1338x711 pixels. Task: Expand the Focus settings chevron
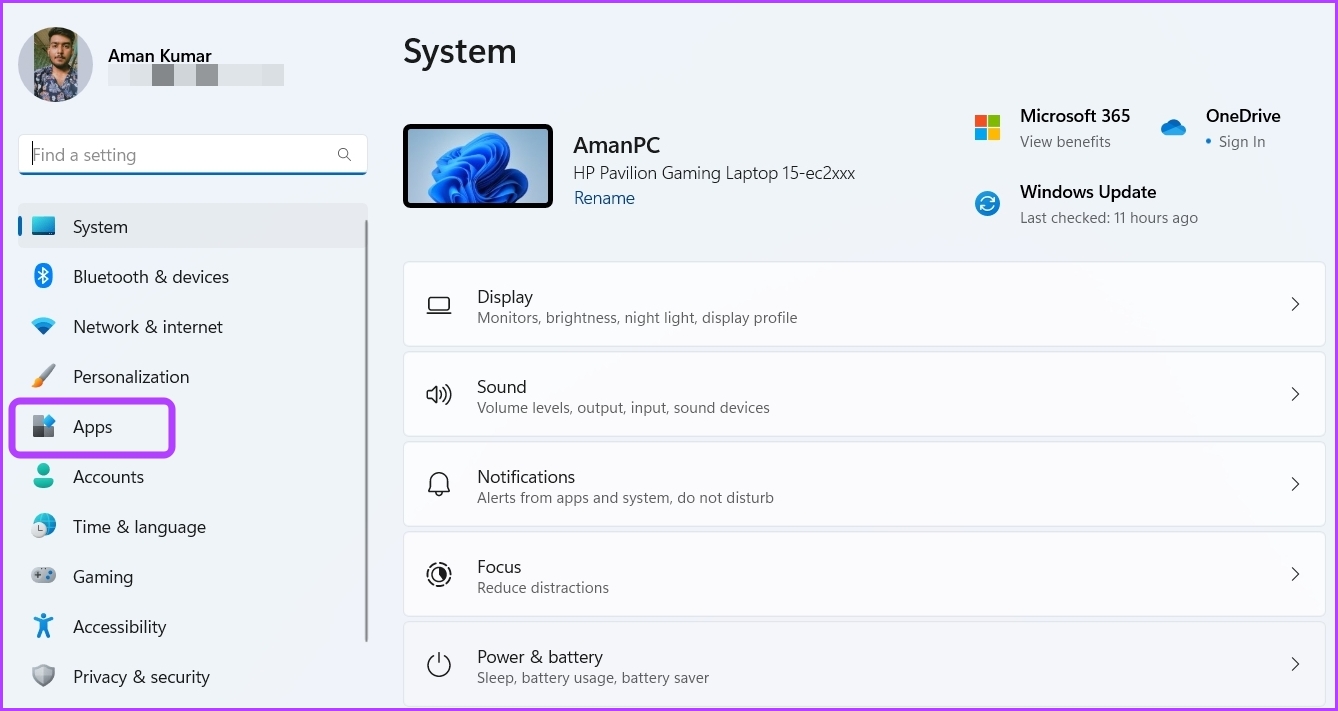[1295, 574]
